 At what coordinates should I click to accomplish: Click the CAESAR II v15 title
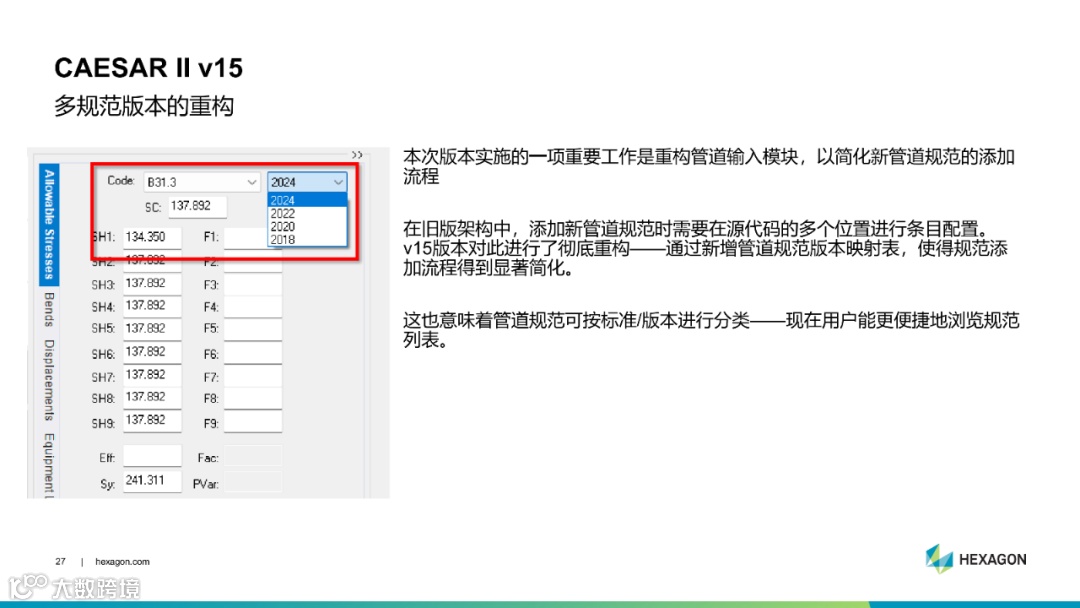[x=149, y=68]
